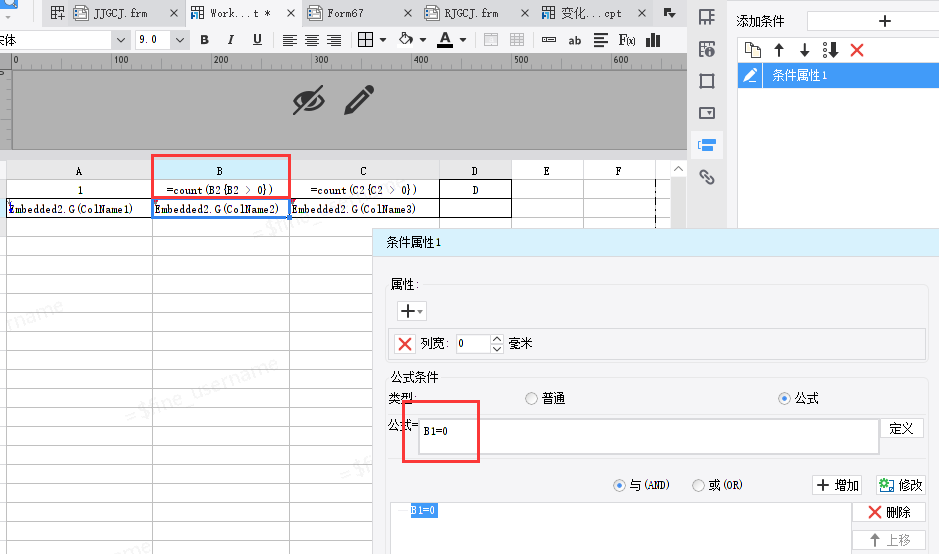Choose the 或(OR) radio option

pyautogui.click(x=698, y=485)
